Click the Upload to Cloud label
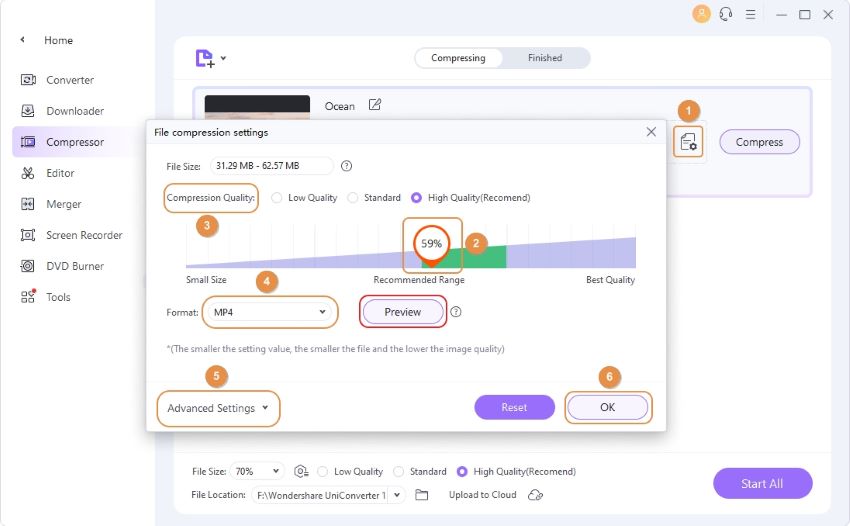 [x=482, y=495]
